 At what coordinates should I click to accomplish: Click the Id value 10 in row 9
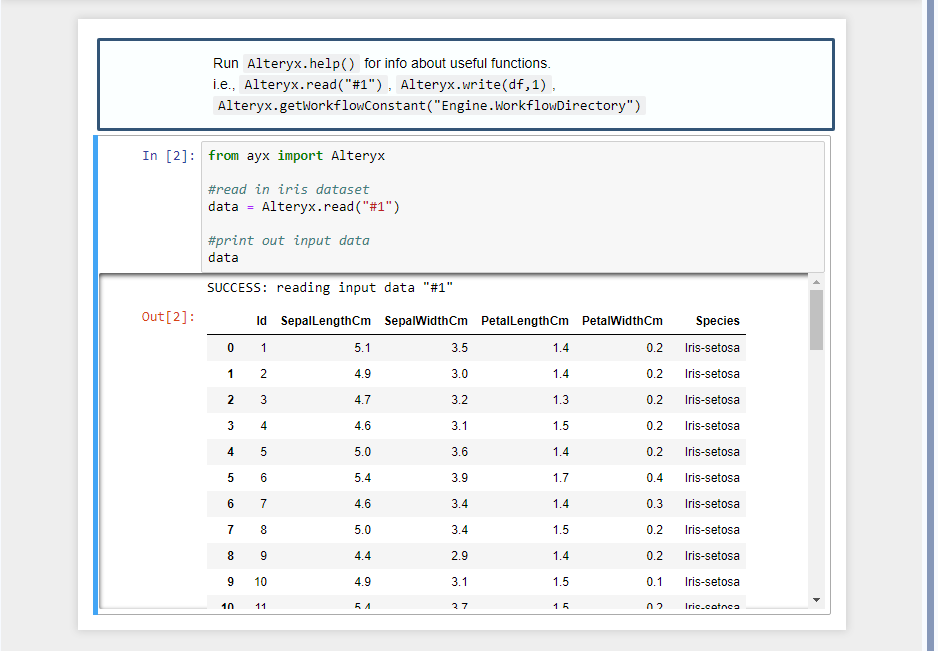point(261,582)
